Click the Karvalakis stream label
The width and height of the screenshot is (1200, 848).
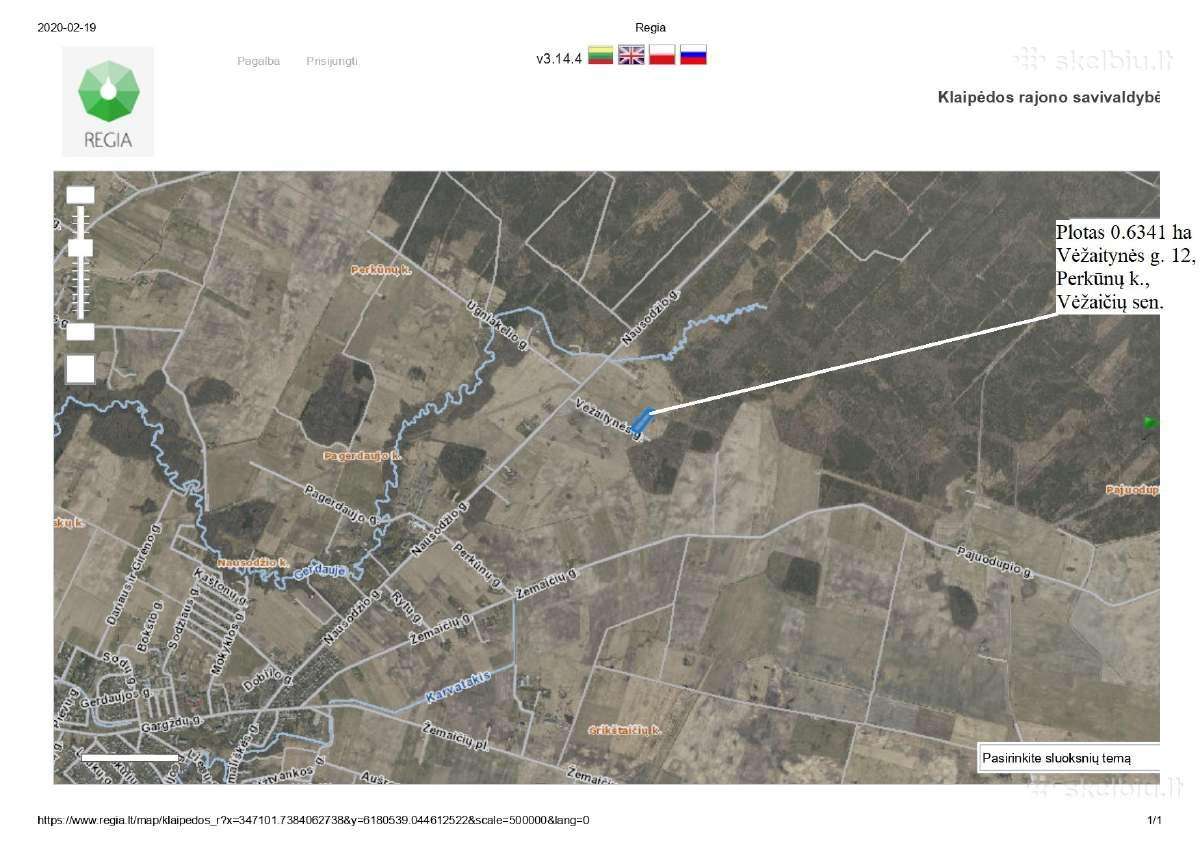[x=458, y=687]
